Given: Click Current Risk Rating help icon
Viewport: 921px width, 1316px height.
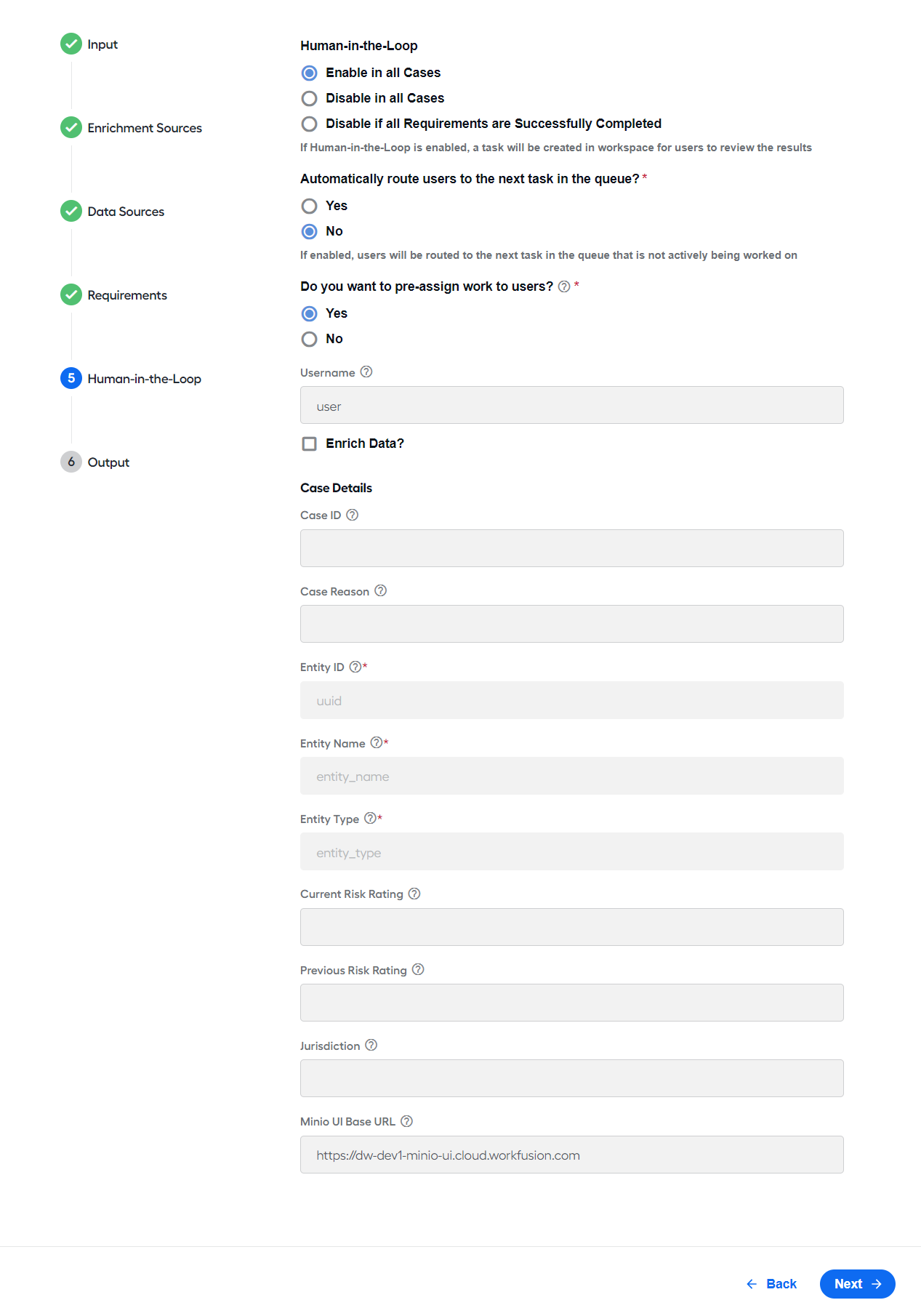Looking at the screenshot, I should point(414,894).
